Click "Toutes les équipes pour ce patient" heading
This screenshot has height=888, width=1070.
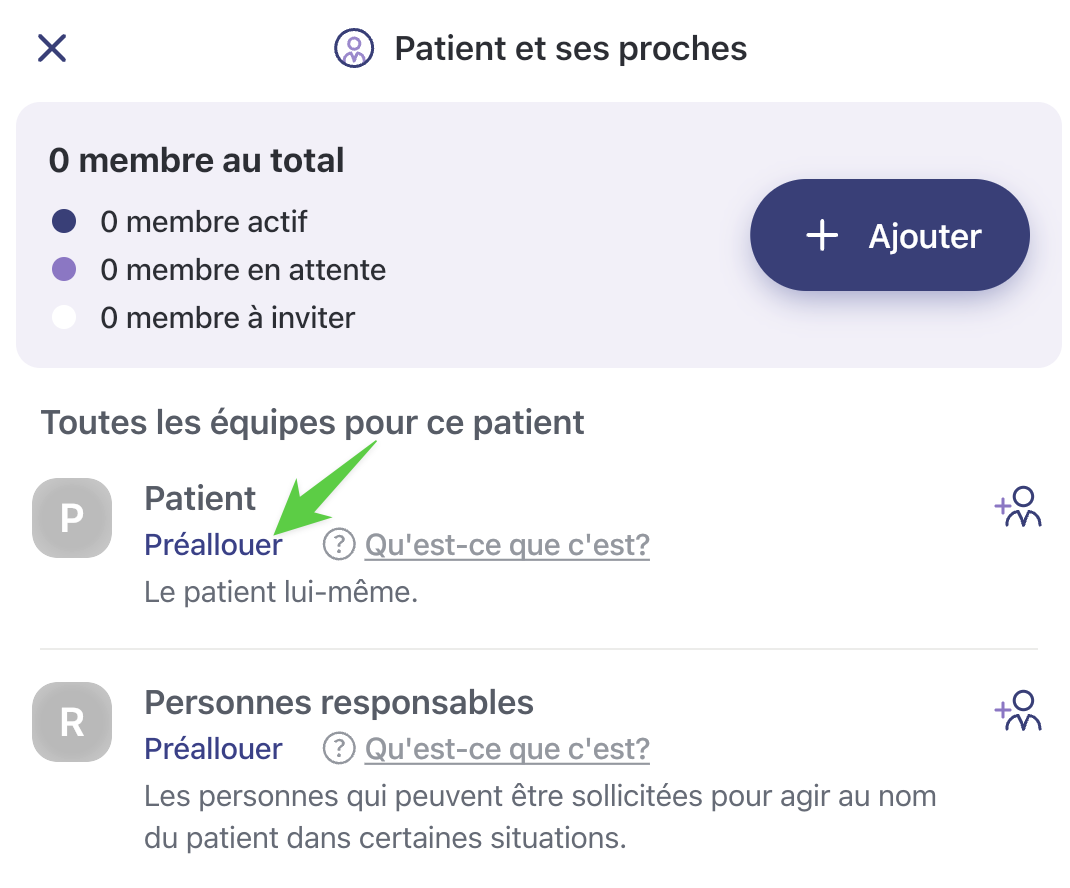click(x=312, y=422)
